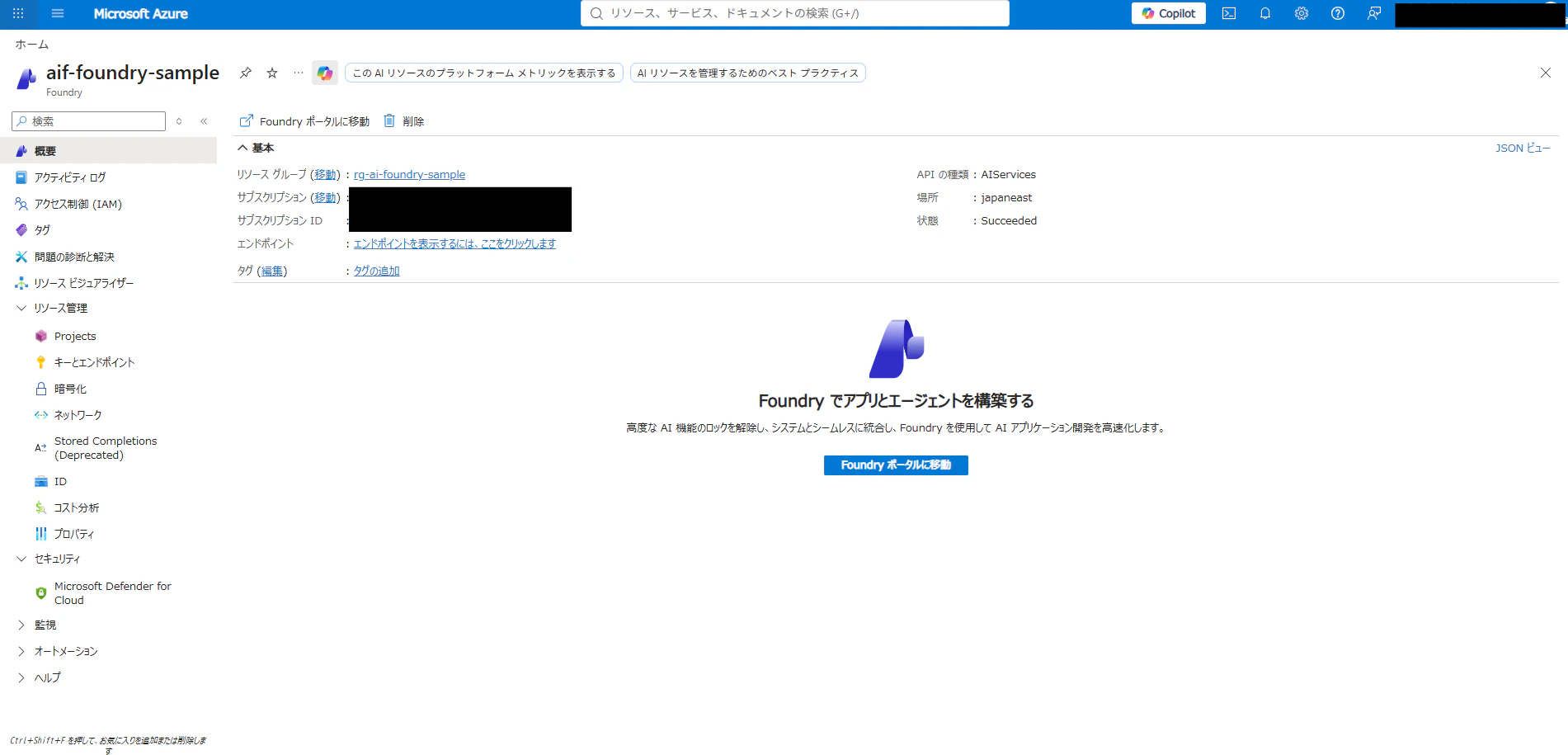The width and height of the screenshot is (1568, 755).
Task: Open the hamburger portal menu
Action: [58, 13]
